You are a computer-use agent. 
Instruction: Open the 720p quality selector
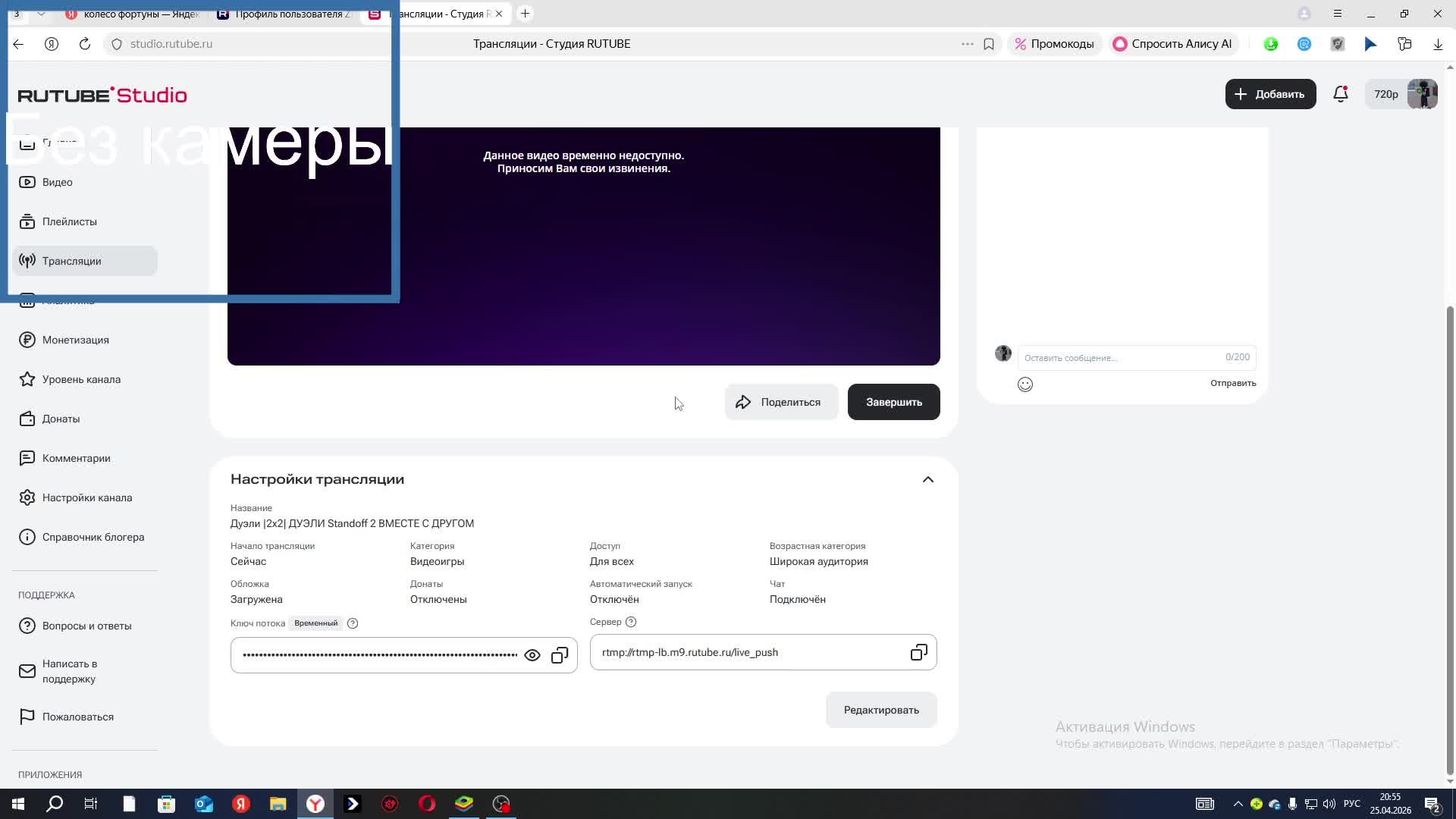1385,94
